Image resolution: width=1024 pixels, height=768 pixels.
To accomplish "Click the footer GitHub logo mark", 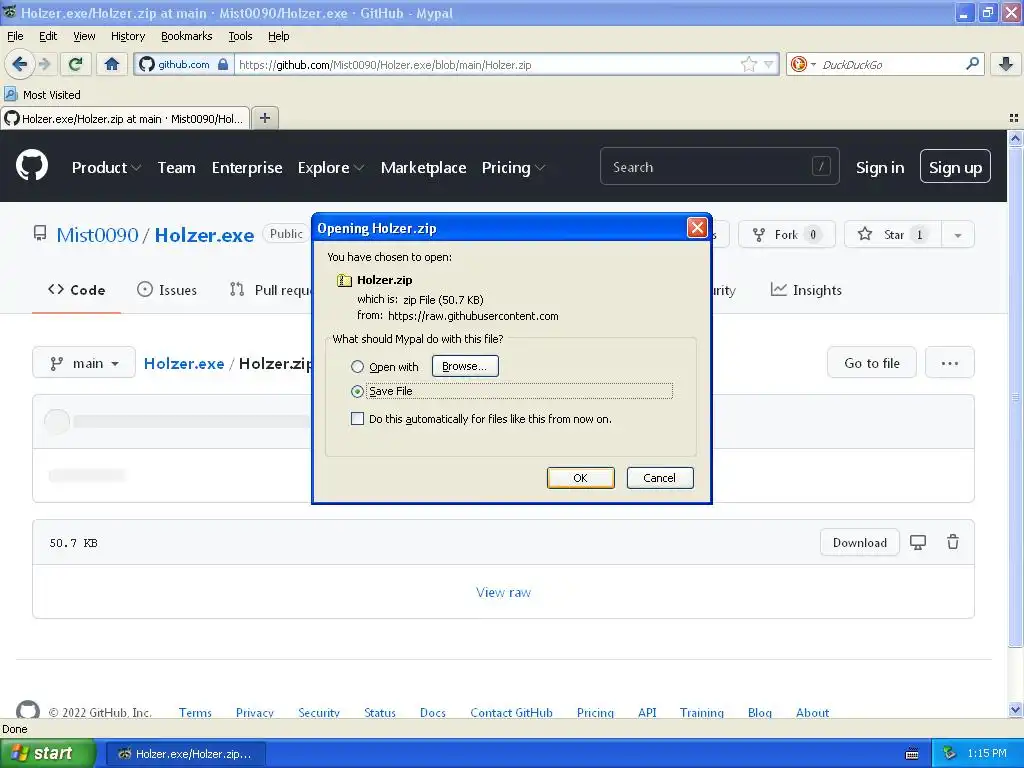I will pos(27,711).
